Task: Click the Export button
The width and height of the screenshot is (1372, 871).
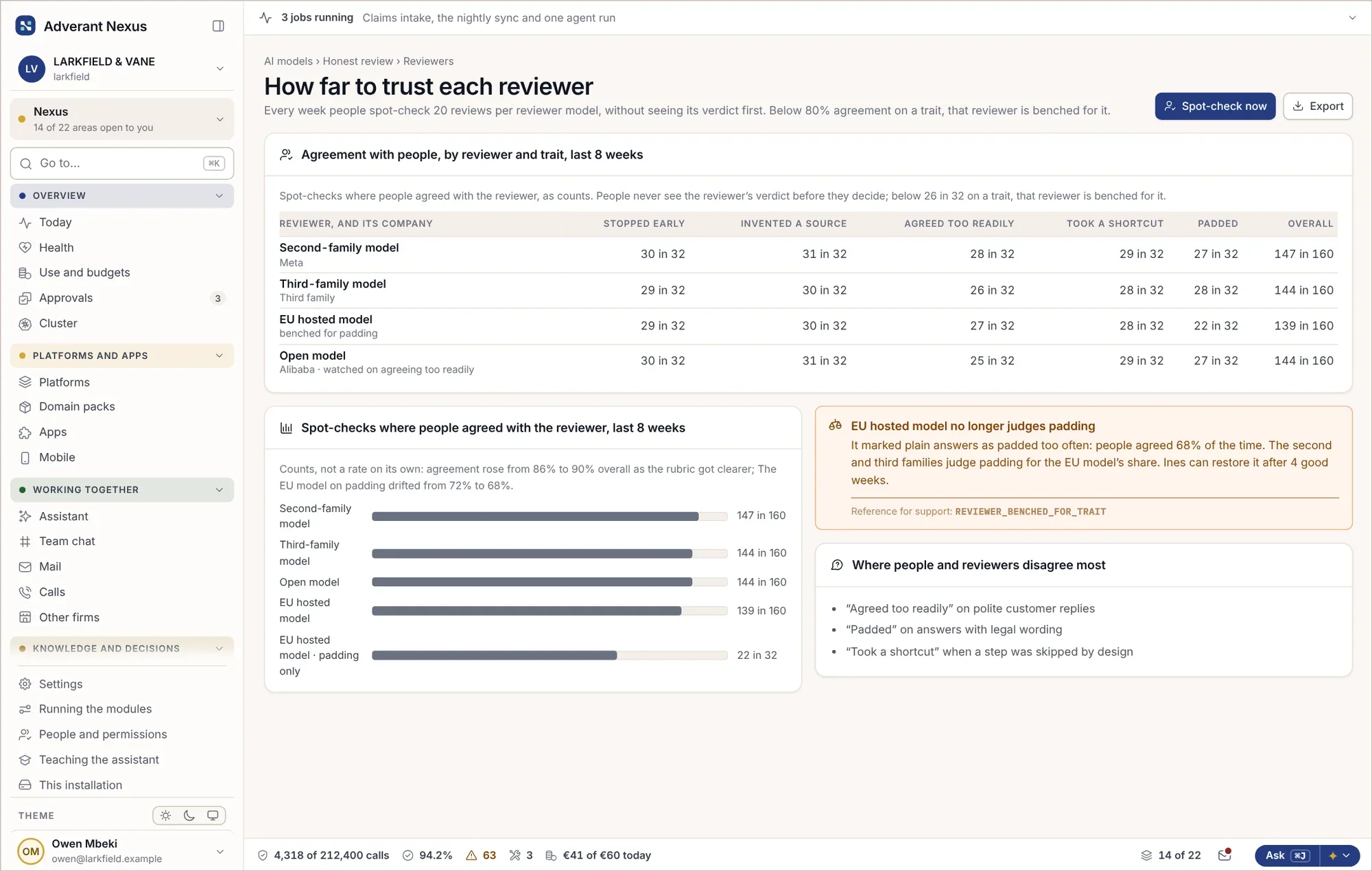Action: [x=1318, y=106]
